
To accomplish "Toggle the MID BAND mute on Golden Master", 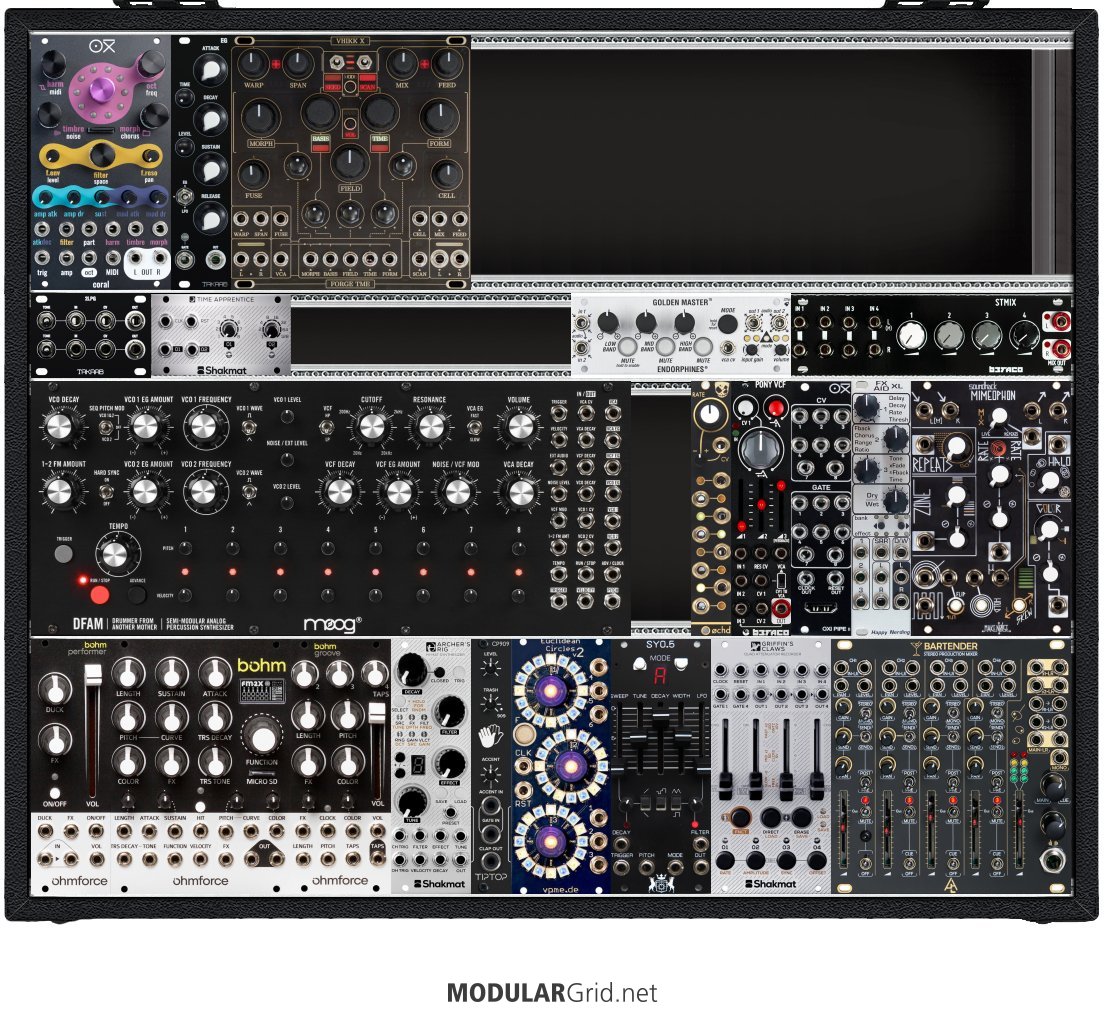I will pos(665,346).
